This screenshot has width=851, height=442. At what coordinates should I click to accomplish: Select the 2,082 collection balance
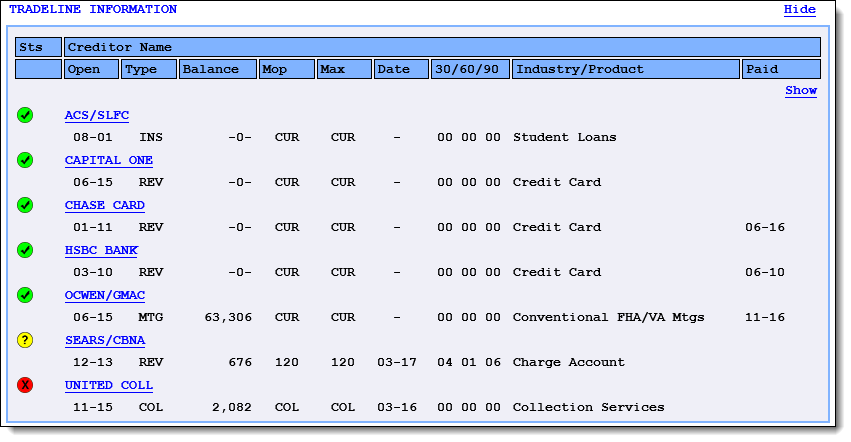point(232,408)
